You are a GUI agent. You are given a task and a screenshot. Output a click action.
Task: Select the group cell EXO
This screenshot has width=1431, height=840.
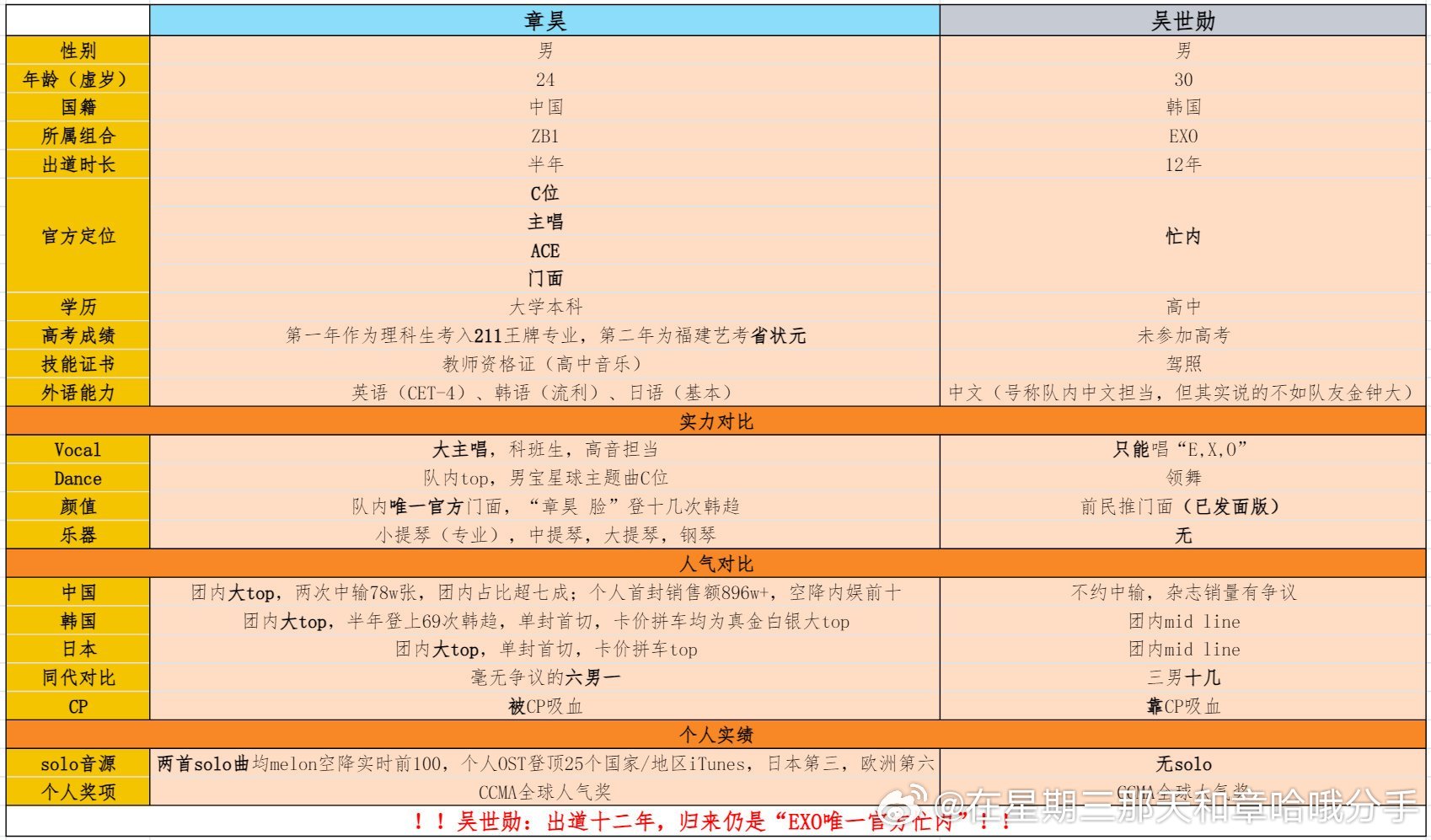(1182, 136)
